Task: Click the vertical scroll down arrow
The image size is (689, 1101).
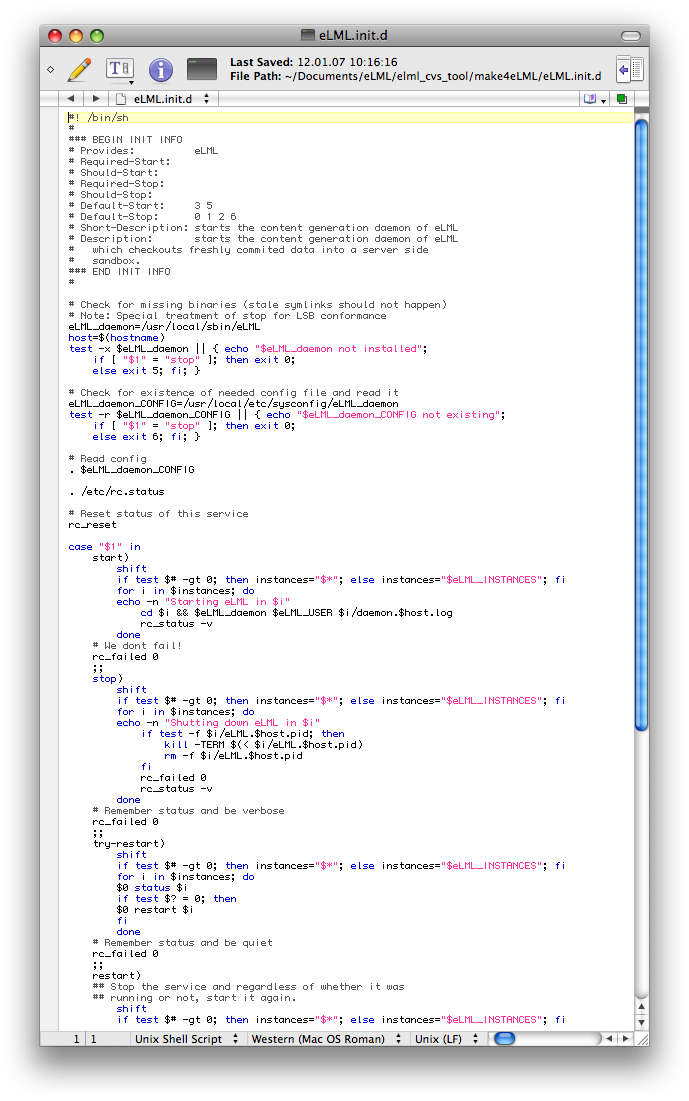Action: point(641,1022)
